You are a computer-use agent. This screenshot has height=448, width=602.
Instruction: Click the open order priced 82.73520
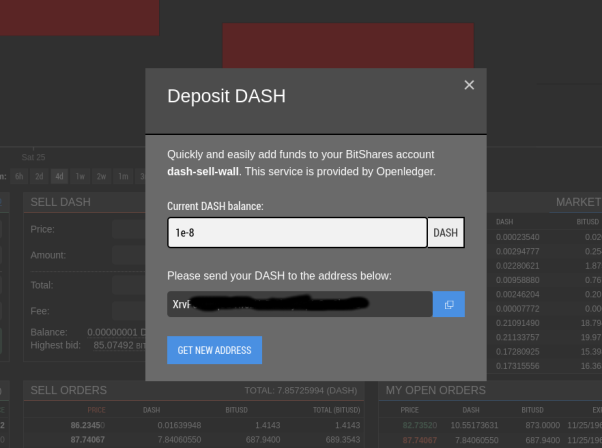[x=490, y=425]
